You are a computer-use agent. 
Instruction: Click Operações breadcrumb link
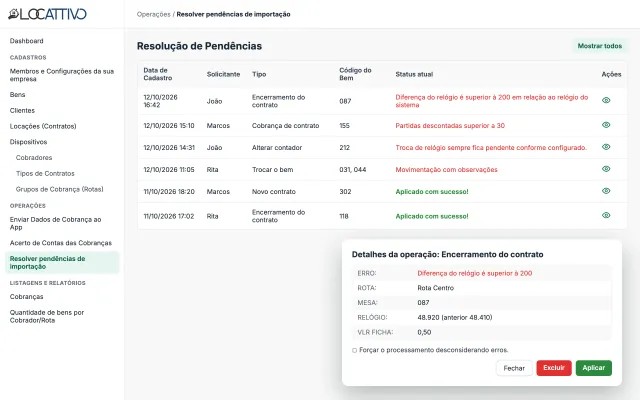pos(153,14)
